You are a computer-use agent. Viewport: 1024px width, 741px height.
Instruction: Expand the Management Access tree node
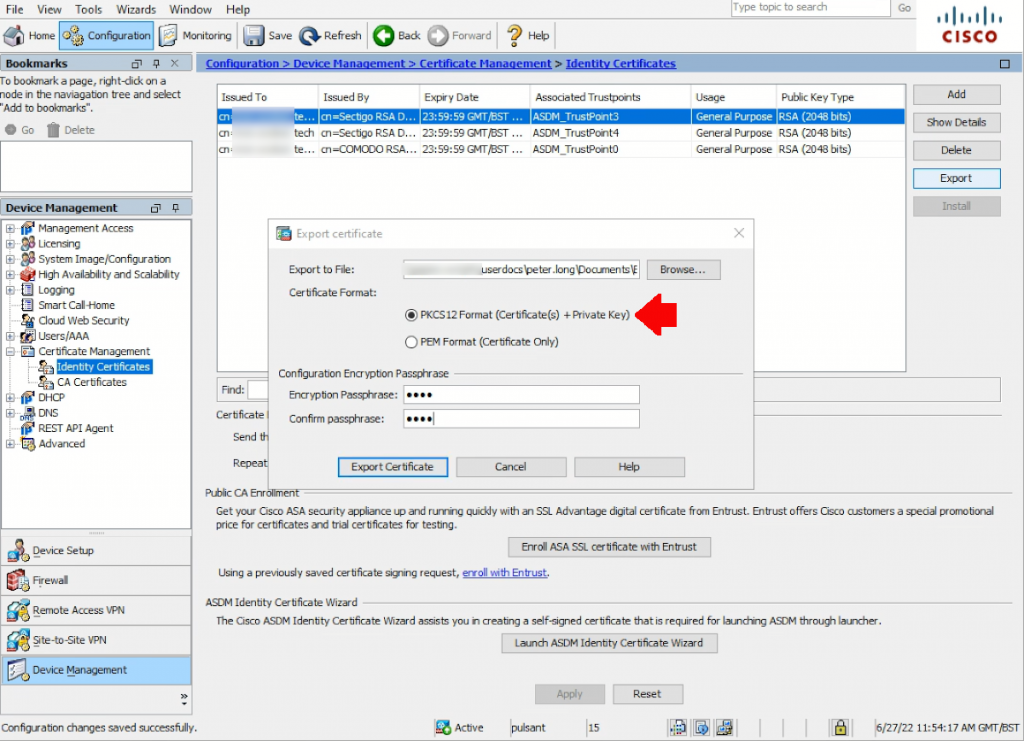click(10, 229)
